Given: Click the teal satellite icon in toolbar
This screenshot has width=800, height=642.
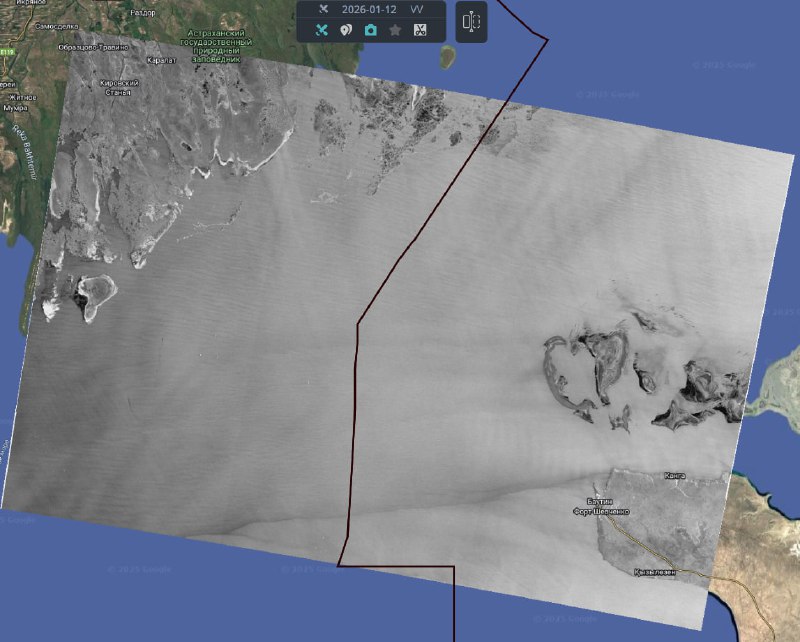Looking at the screenshot, I should click(x=322, y=30).
